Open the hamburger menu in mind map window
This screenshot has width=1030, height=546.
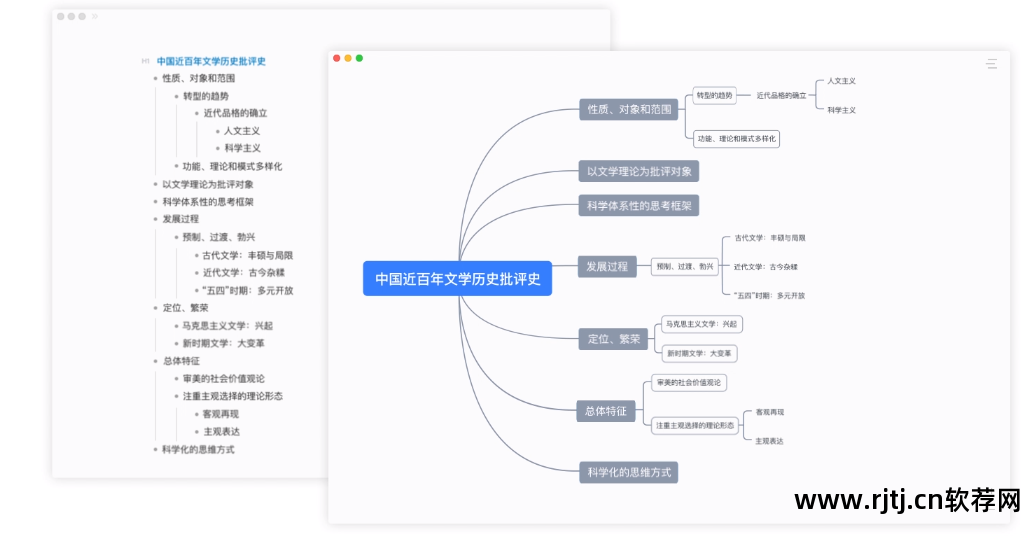point(991,64)
